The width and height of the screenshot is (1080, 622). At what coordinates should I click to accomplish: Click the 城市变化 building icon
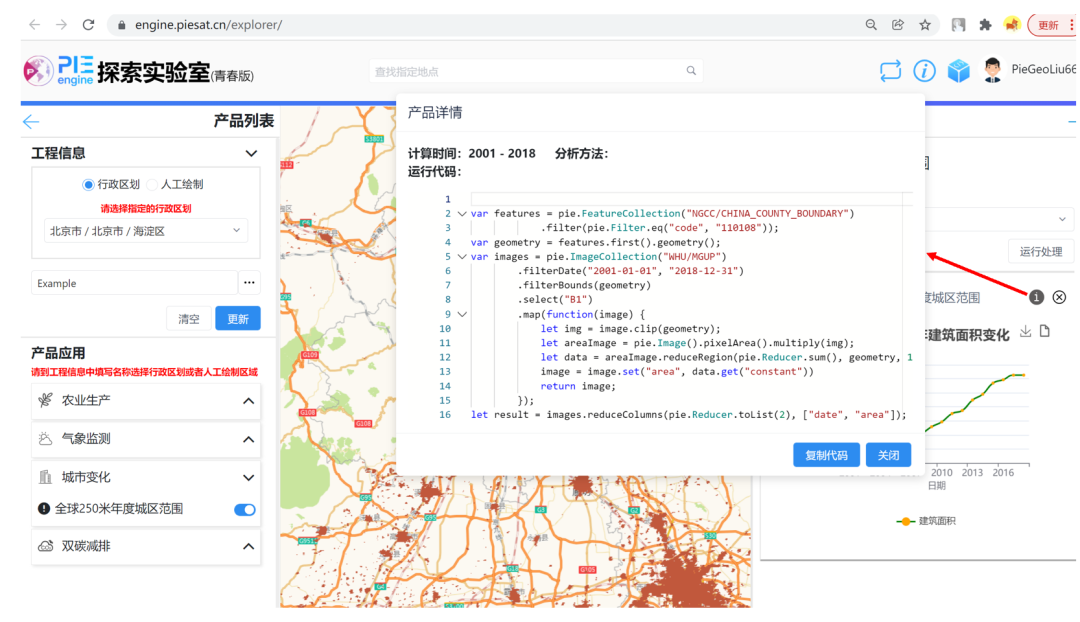[x=45, y=477]
